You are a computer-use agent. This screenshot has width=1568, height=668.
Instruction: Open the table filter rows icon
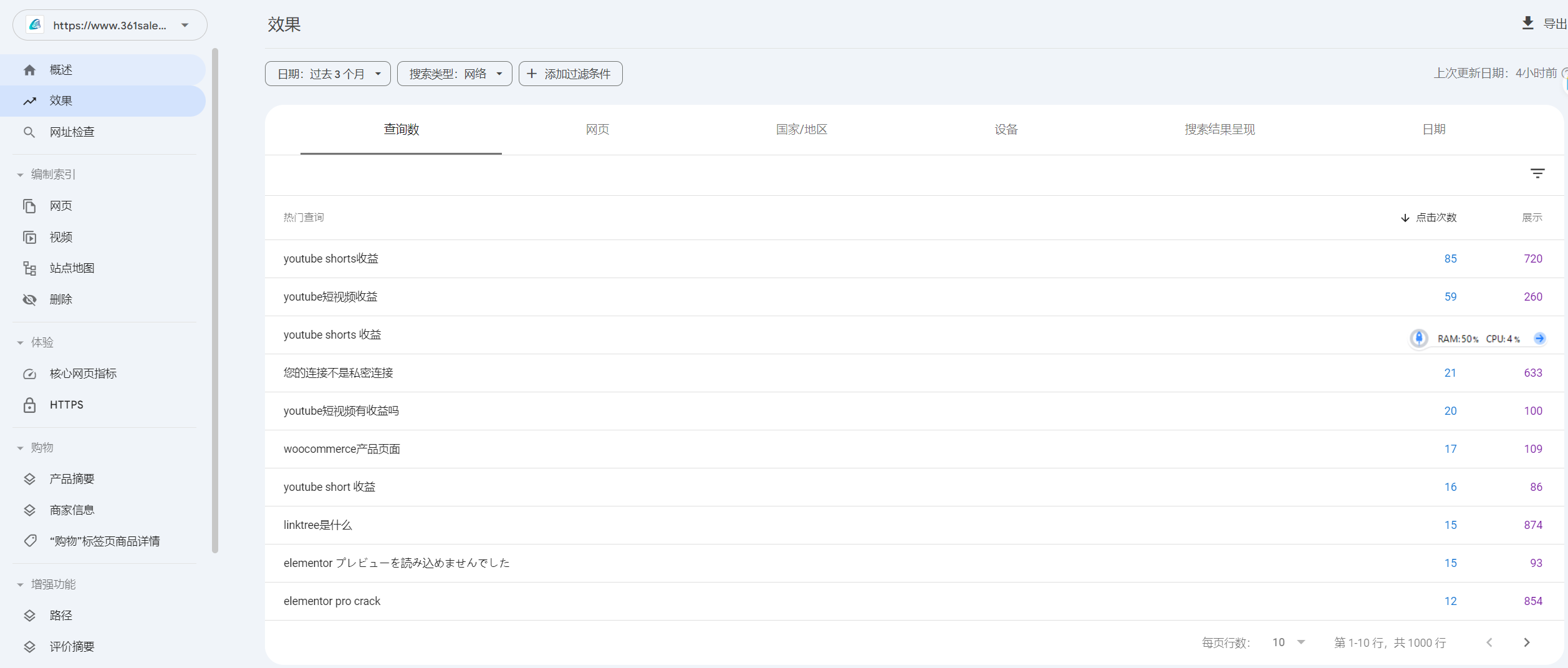(x=1537, y=173)
